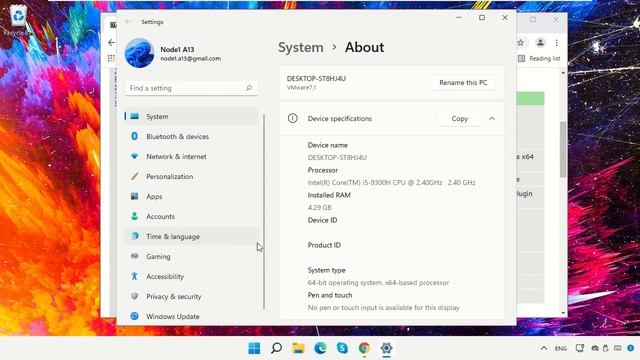The height and width of the screenshot is (360, 640).
Task: Click Rename this PC button
Action: [463, 82]
